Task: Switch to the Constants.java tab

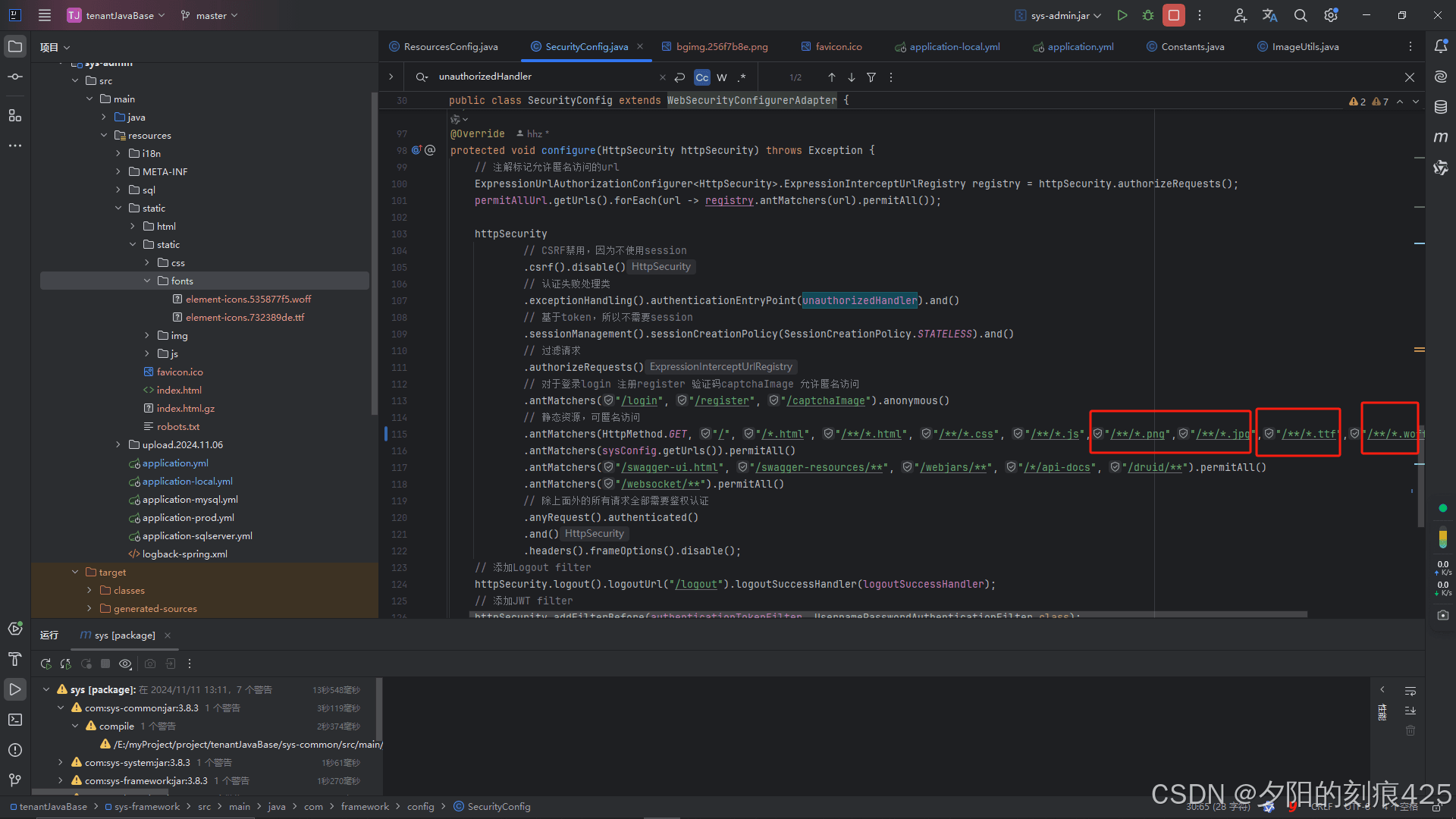Action: click(1192, 46)
